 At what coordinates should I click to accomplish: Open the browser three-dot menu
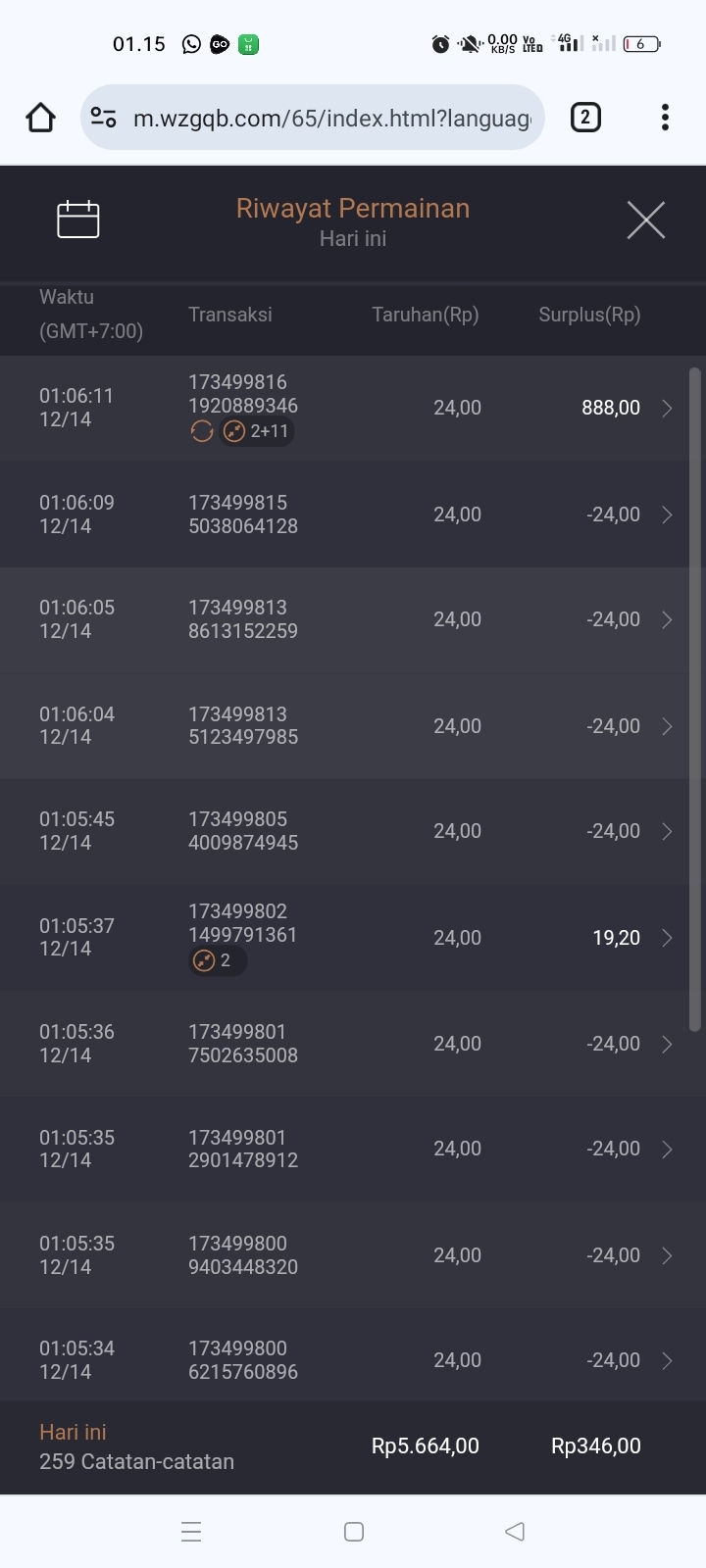(665, 118)
